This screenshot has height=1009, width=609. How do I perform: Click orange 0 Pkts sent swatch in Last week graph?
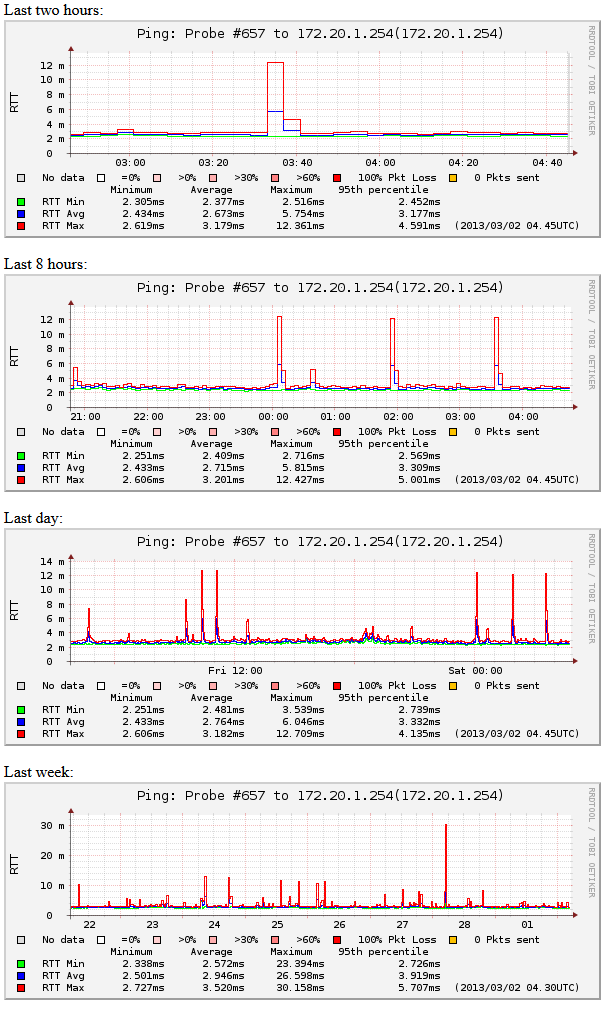[453, 939]
